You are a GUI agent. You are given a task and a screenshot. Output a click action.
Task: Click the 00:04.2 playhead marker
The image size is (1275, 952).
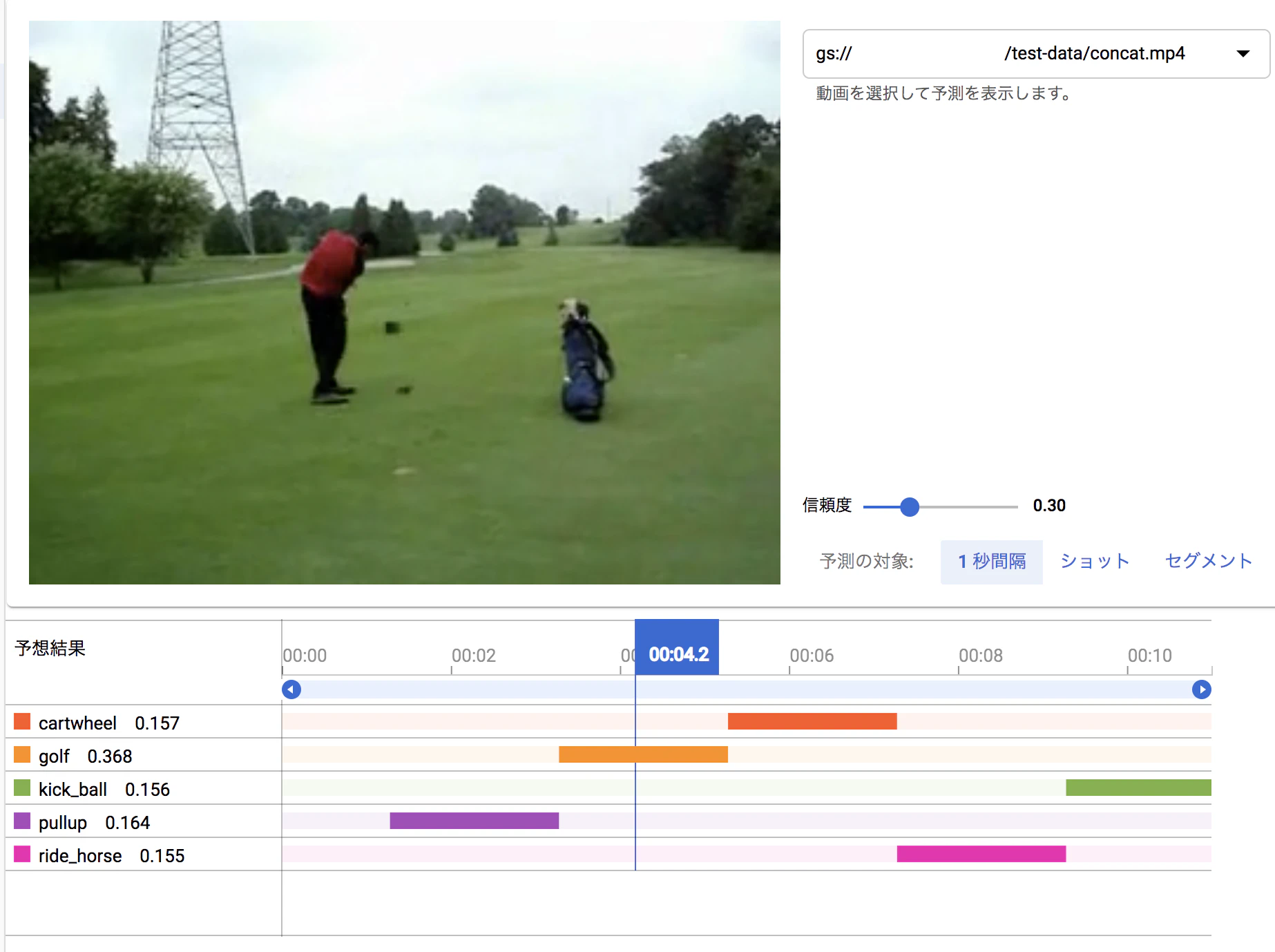click(x=677, y=647)
